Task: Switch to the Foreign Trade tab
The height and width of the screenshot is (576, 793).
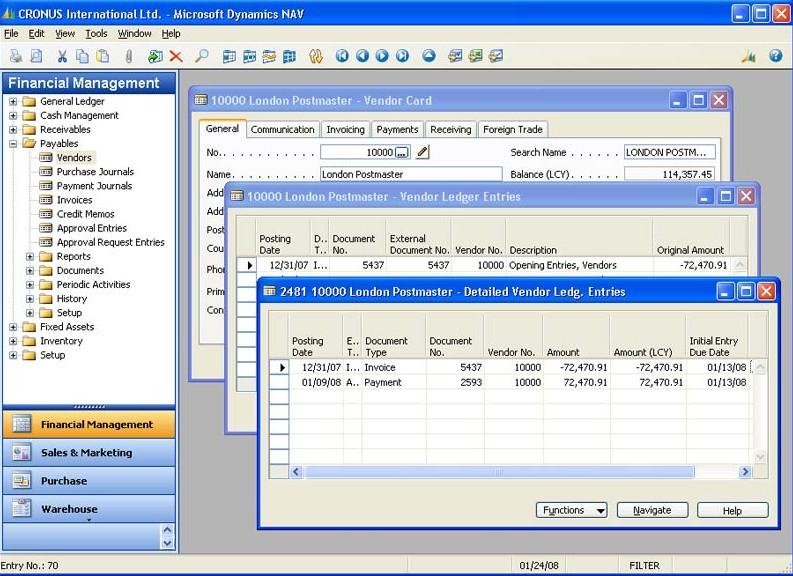Action: [513, 129]
